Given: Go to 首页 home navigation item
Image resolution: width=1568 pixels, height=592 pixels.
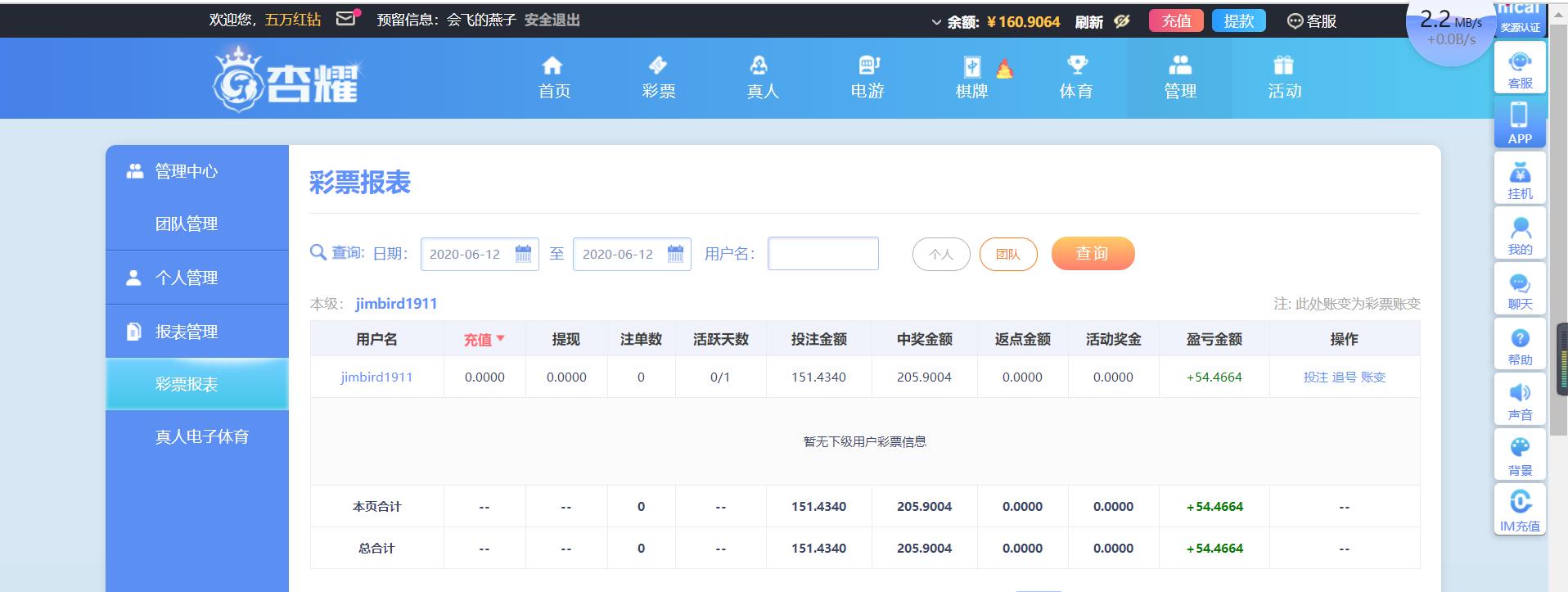Looking at the screenshot, I should point(554,78).
